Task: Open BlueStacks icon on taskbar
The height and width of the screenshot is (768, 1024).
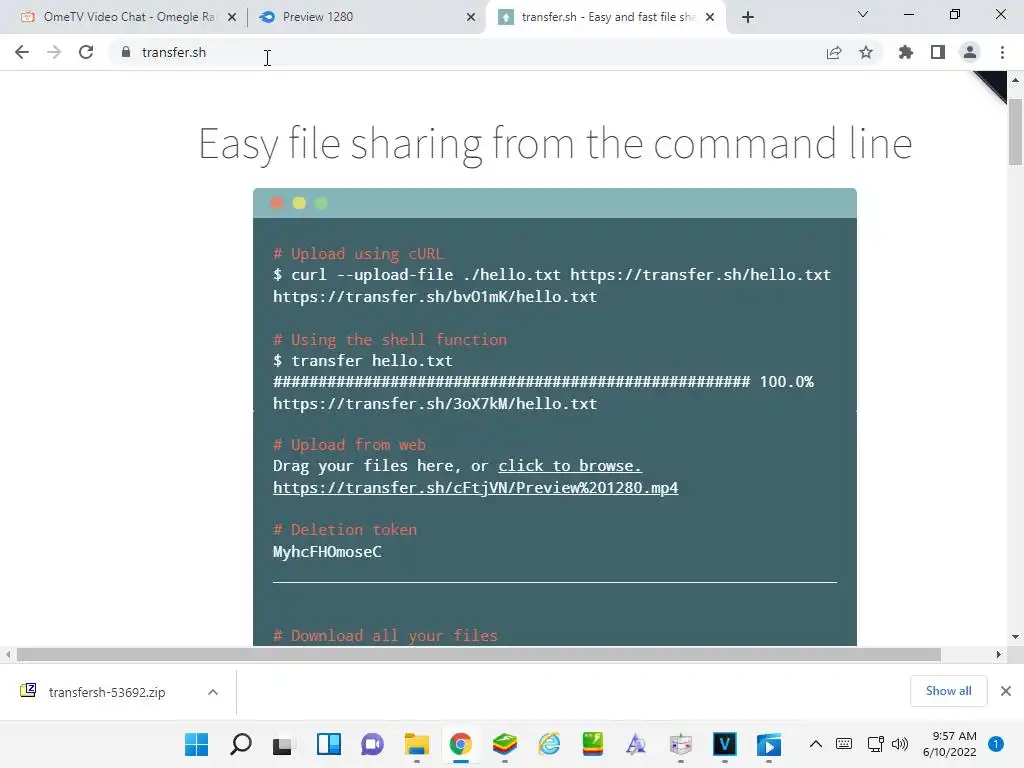Action: click(505, 744)
